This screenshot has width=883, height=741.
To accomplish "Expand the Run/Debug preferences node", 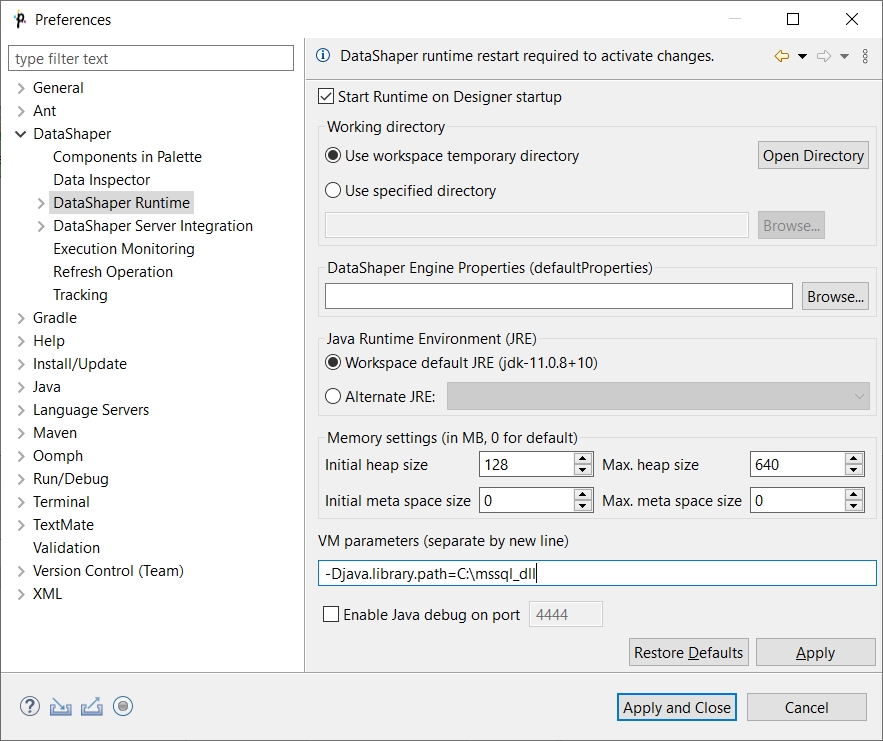I will click(x=21, y=479).
